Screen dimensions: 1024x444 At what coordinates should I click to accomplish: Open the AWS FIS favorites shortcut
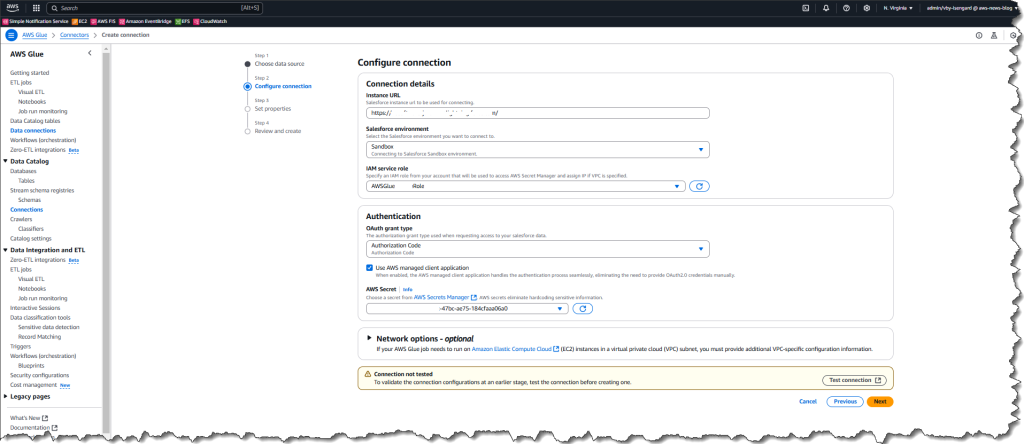pos(103,22)
